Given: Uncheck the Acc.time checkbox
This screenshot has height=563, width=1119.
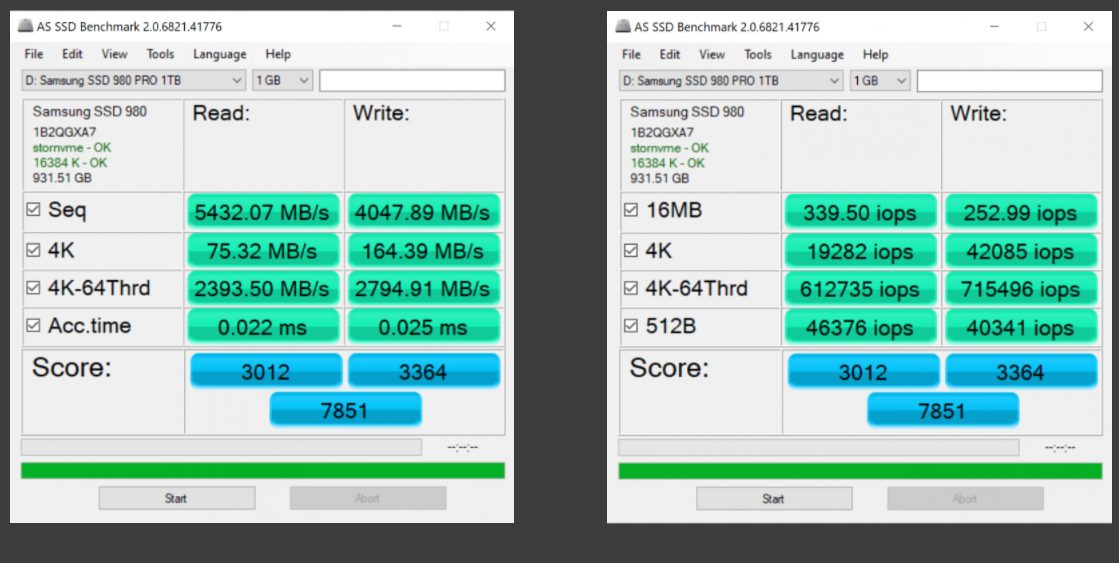Looking at the screenshot, I should pyautogui.click(x=33, y=325).
